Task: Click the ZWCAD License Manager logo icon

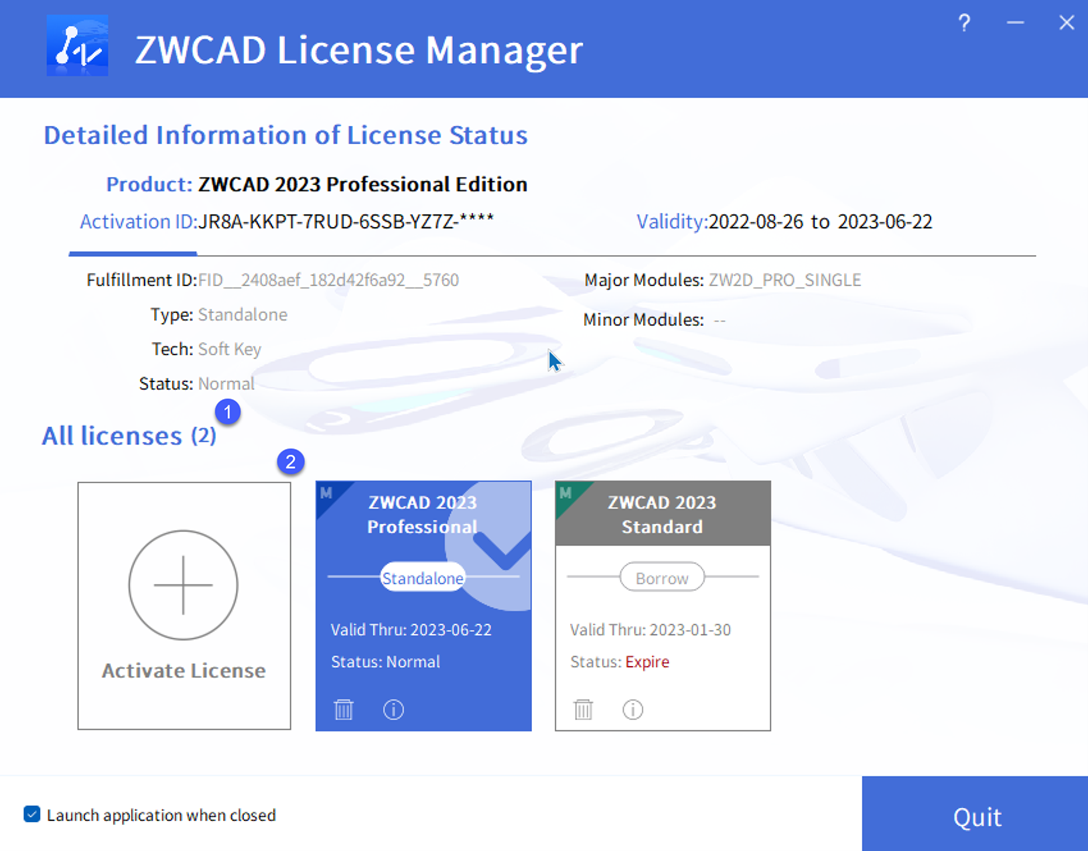Action: (x=77, y=46)
